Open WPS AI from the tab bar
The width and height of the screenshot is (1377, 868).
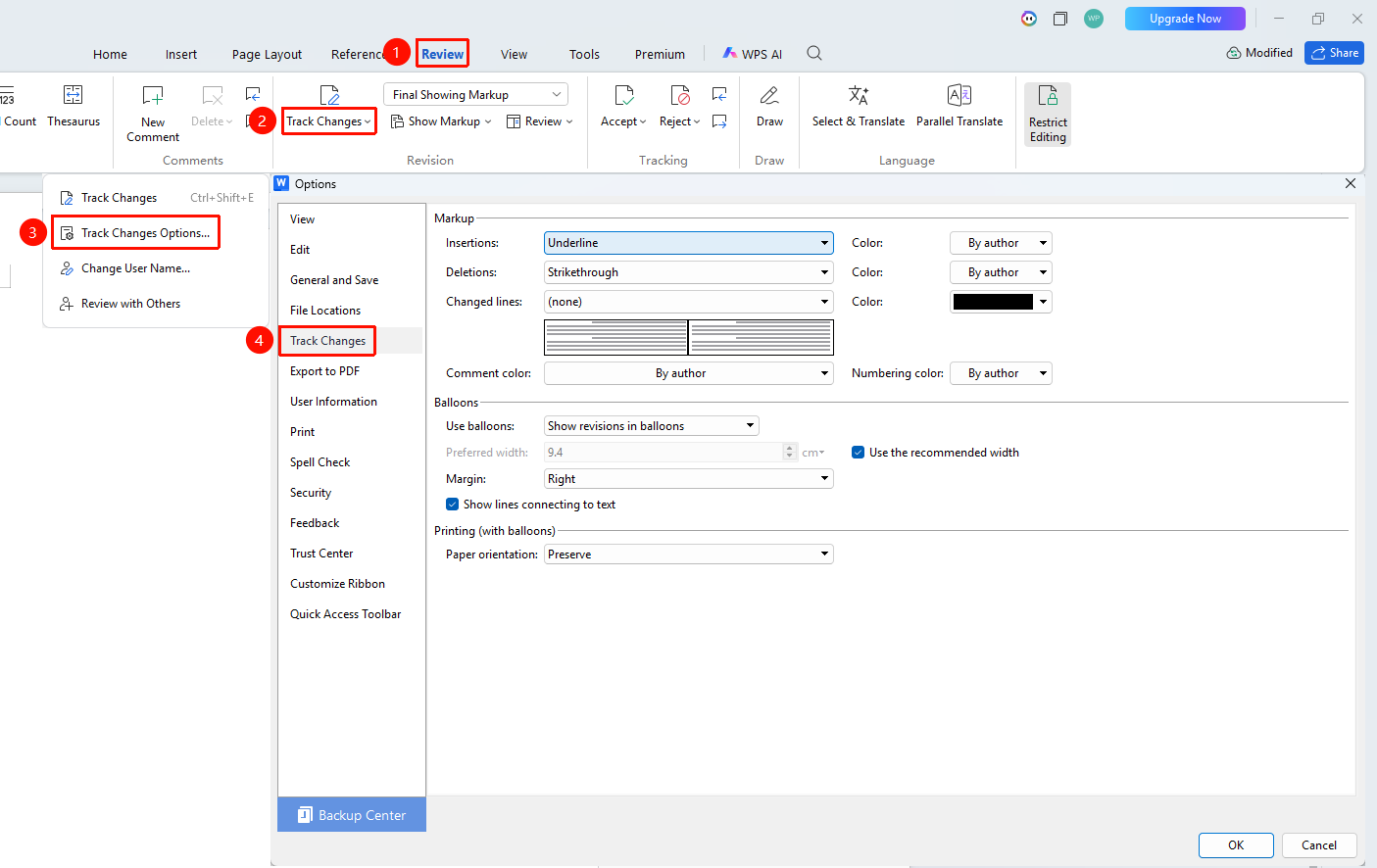753,54
